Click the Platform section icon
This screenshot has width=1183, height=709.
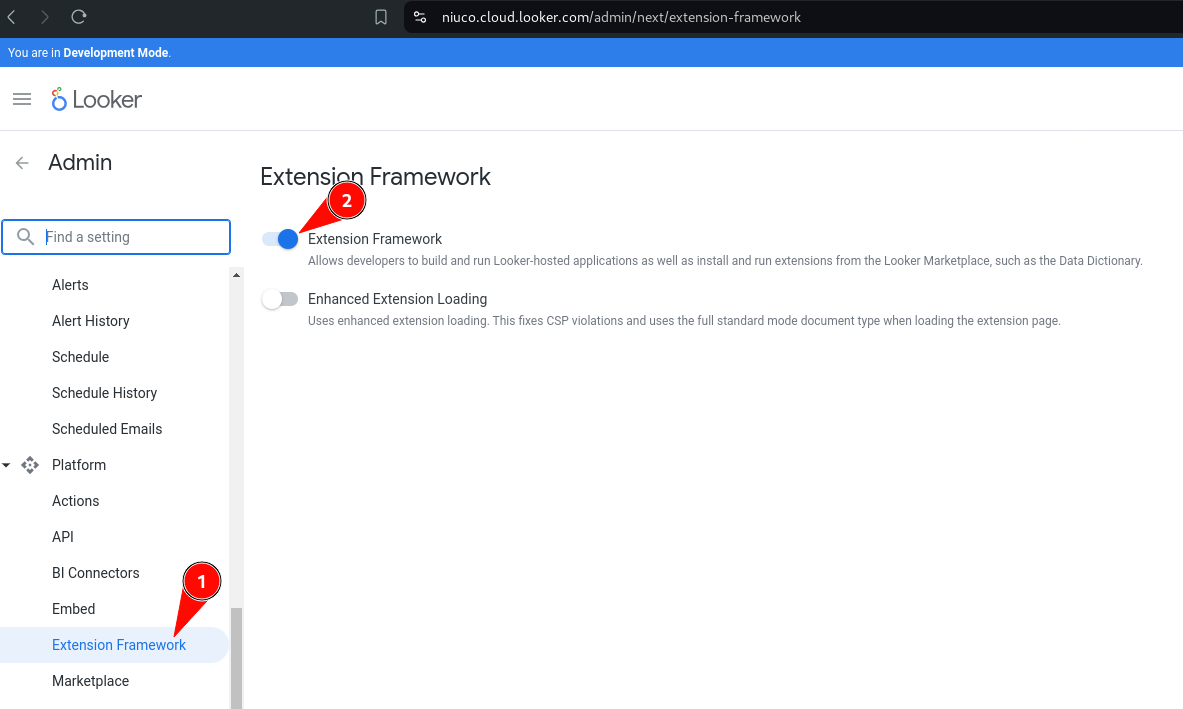(x=29, y=465)
